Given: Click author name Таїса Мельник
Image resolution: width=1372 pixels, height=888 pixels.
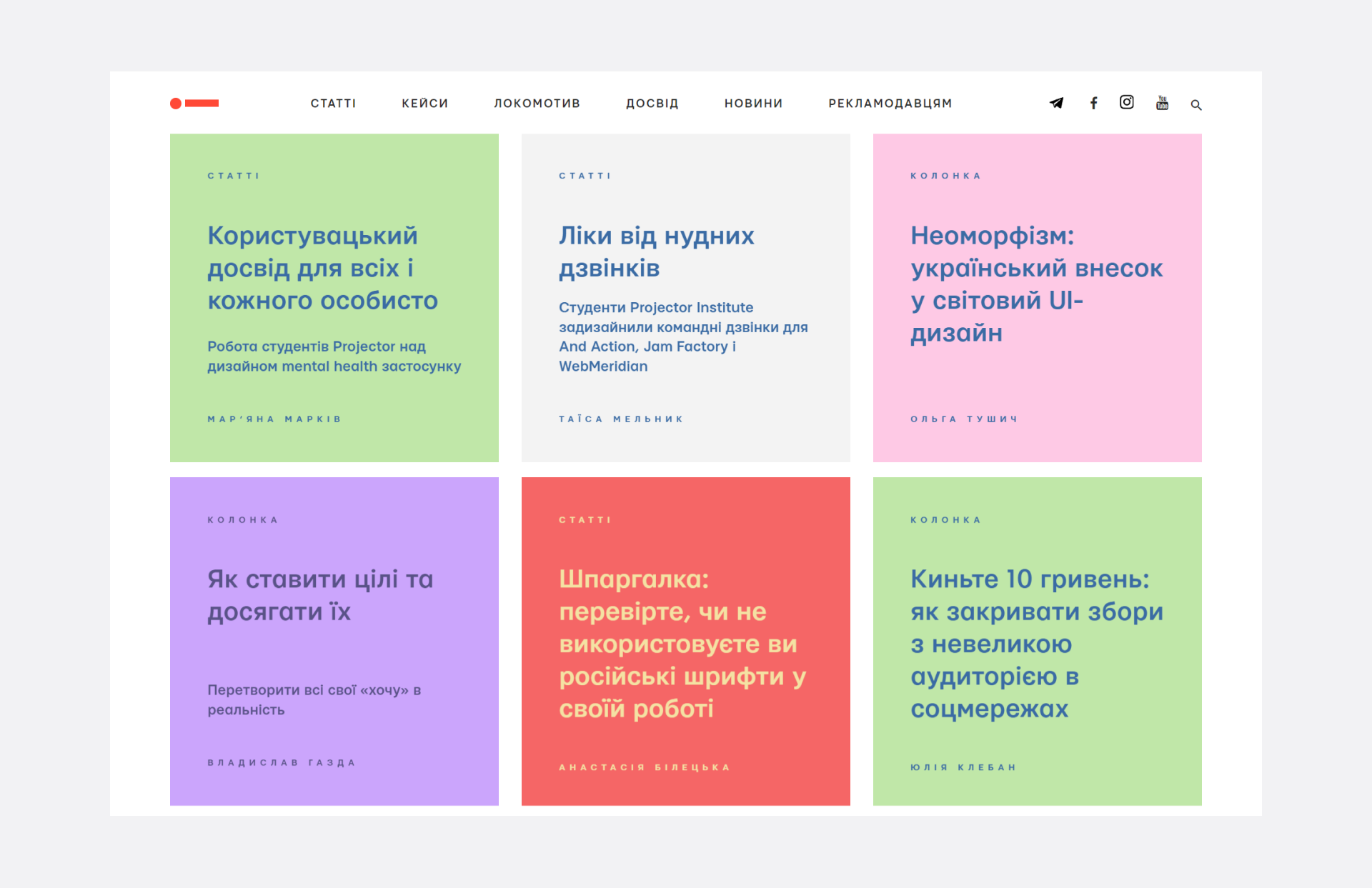Looking at the screenshot, I should coord(621,419).
